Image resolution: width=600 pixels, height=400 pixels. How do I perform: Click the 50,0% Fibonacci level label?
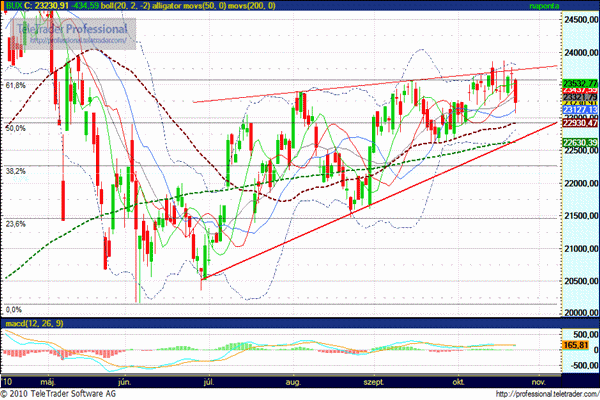(x=16, y=128)
